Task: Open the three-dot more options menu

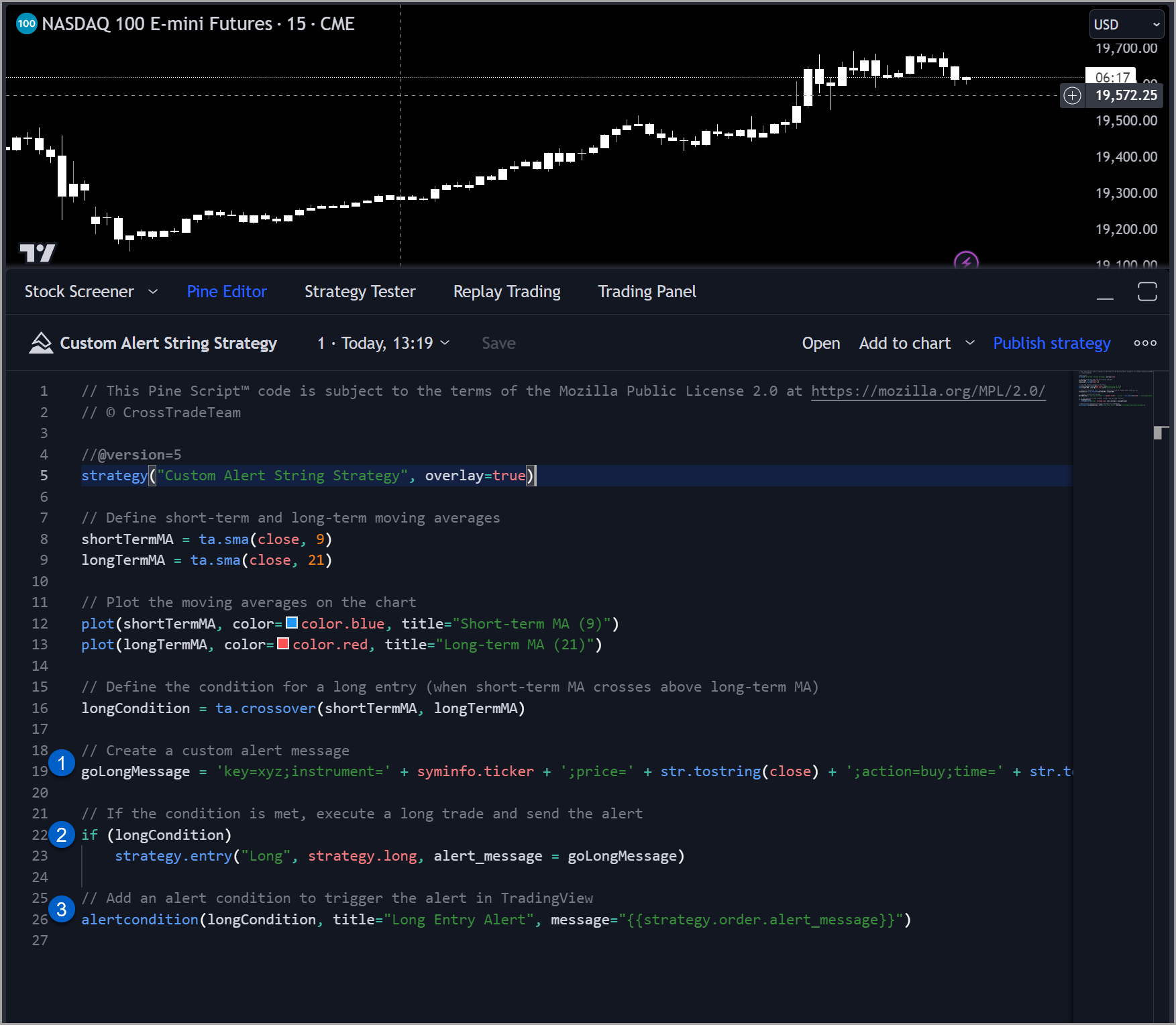Action: (1144, 343)
